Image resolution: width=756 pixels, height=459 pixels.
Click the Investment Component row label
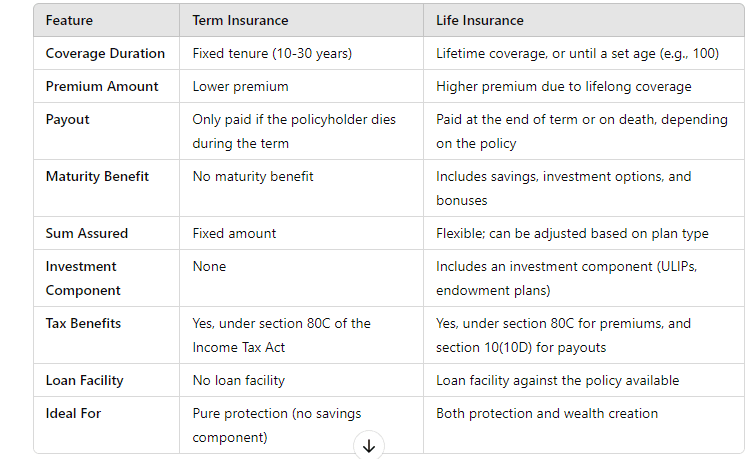[83, 278]
